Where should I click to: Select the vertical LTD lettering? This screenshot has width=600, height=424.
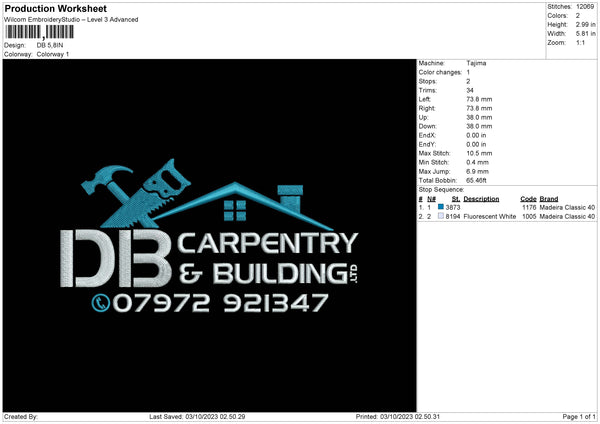click(354, 274)
